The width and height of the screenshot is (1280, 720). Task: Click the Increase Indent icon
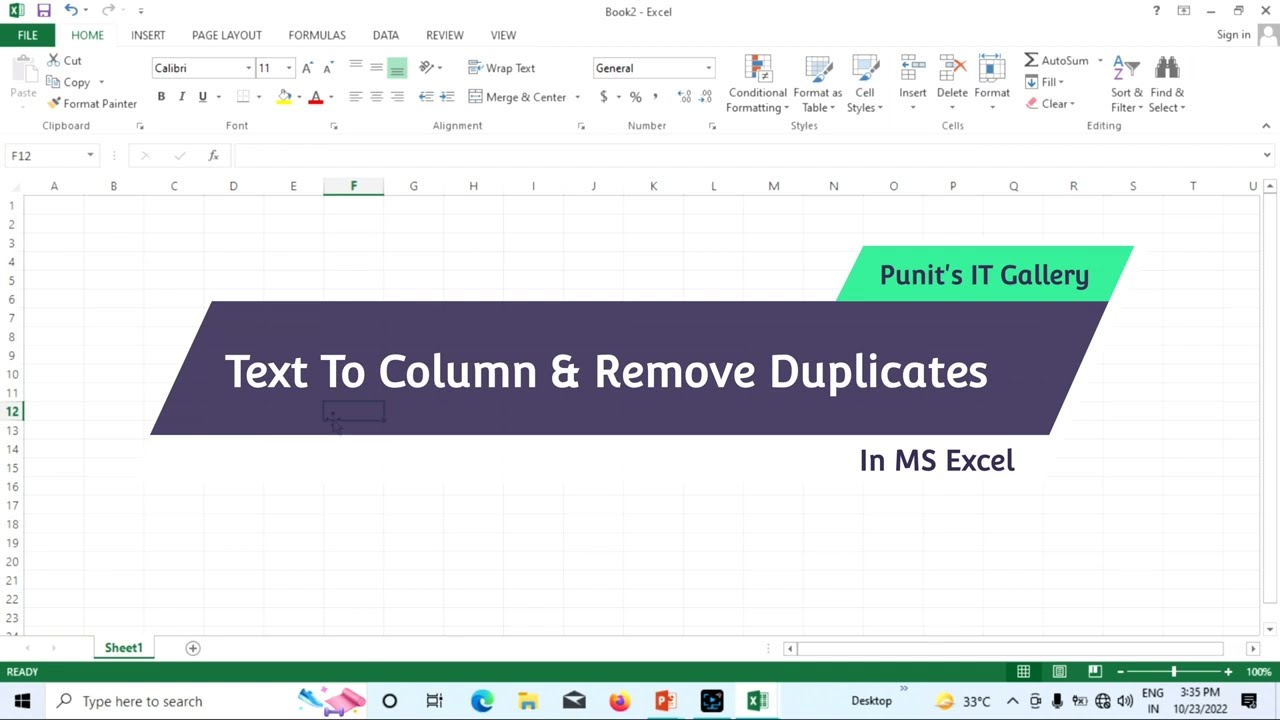[x=447, y=97]
